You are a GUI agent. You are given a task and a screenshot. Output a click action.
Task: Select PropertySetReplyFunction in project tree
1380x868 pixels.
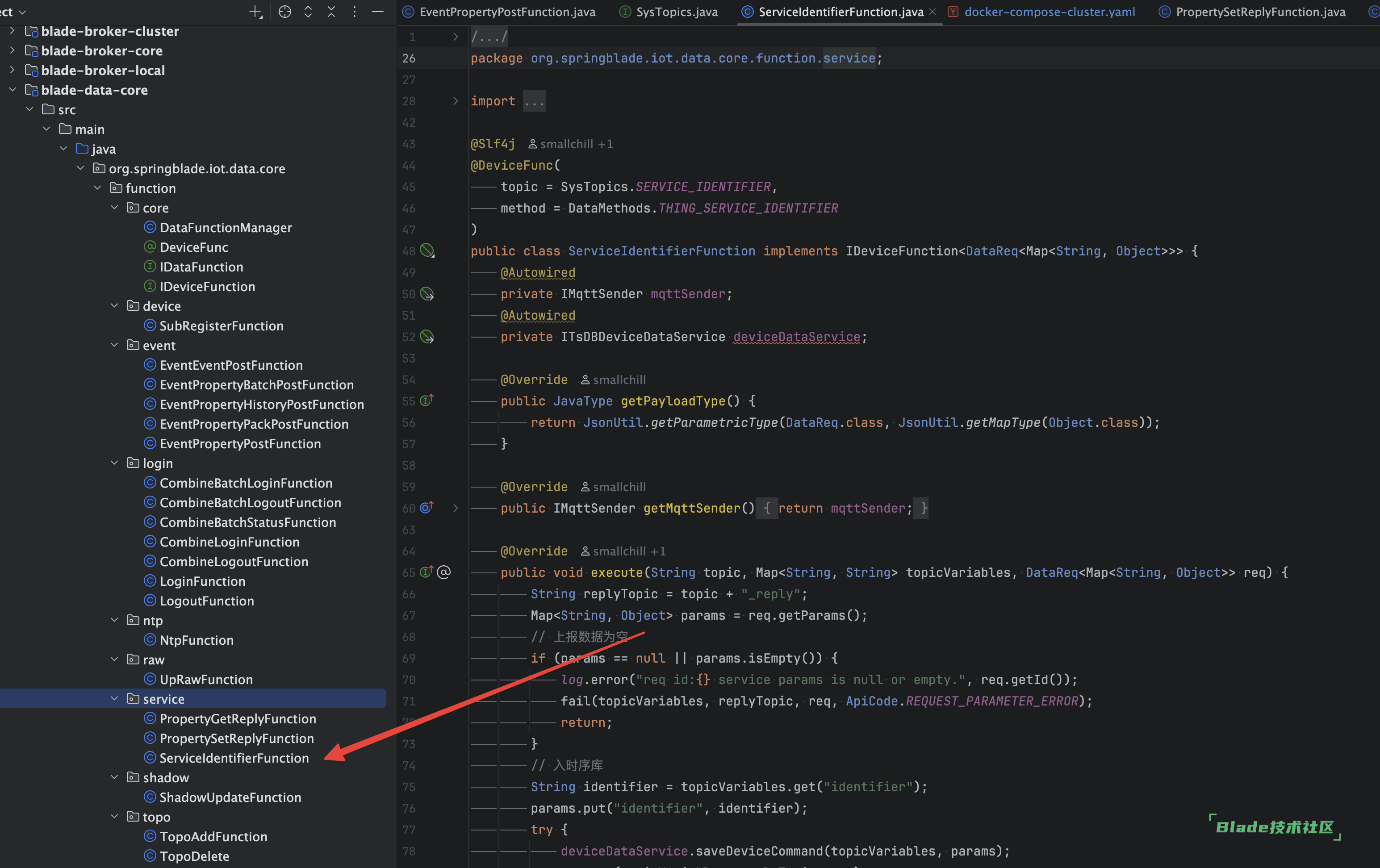pos(237,738)
